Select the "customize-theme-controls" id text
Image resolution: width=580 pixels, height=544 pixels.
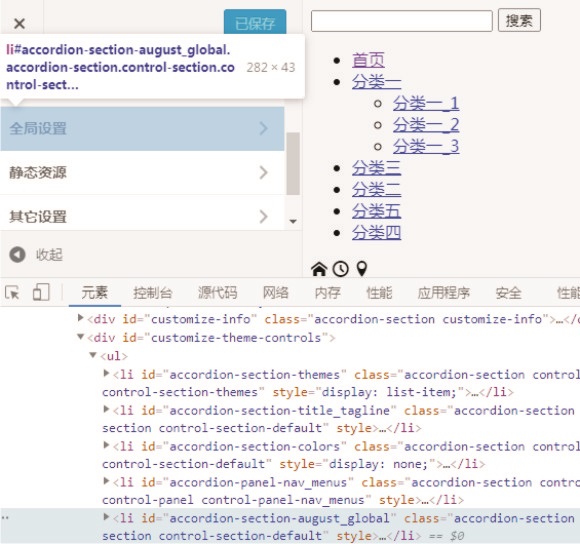236,338
